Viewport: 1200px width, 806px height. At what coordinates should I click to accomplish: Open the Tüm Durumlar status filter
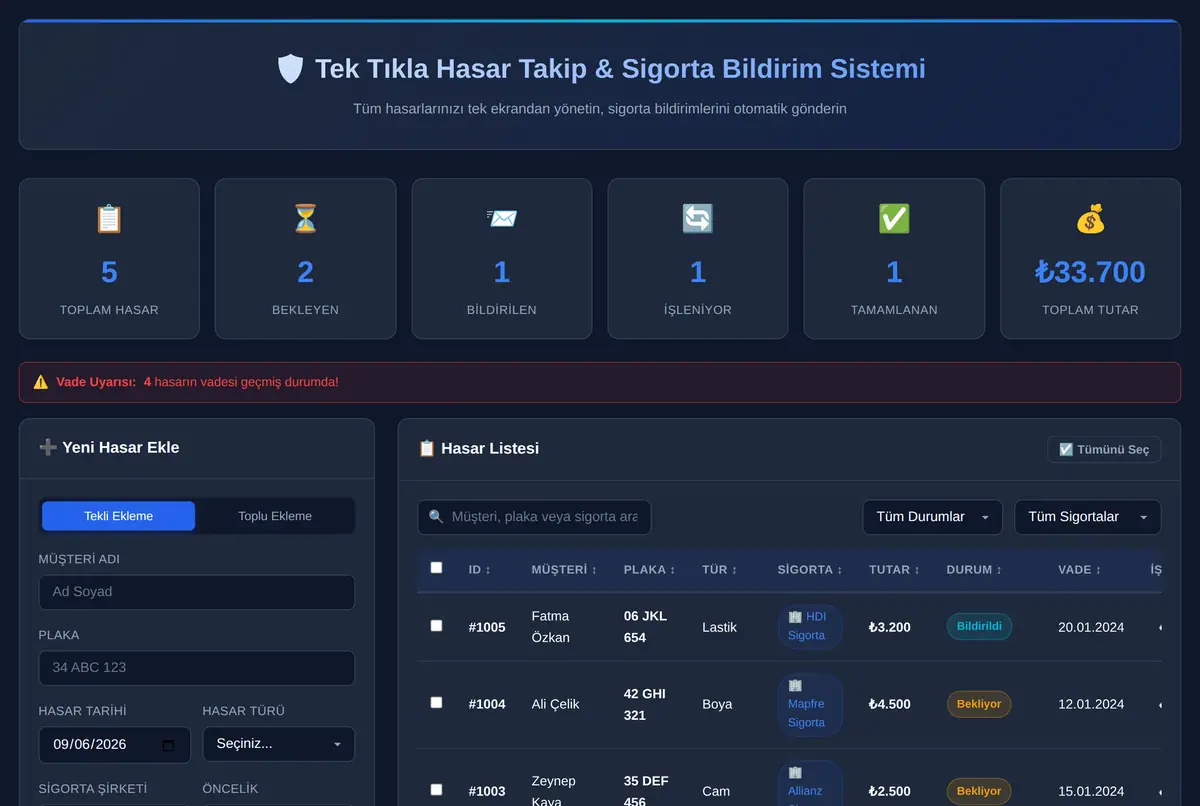pos(932,517)
